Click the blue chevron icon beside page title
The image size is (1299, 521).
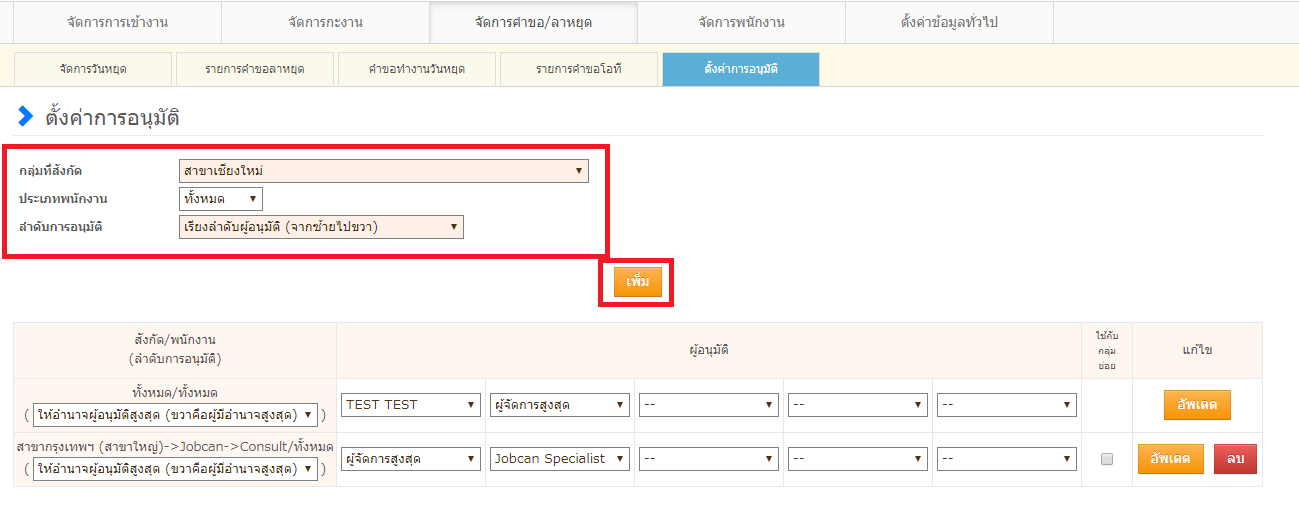click(x=26, y=117)
